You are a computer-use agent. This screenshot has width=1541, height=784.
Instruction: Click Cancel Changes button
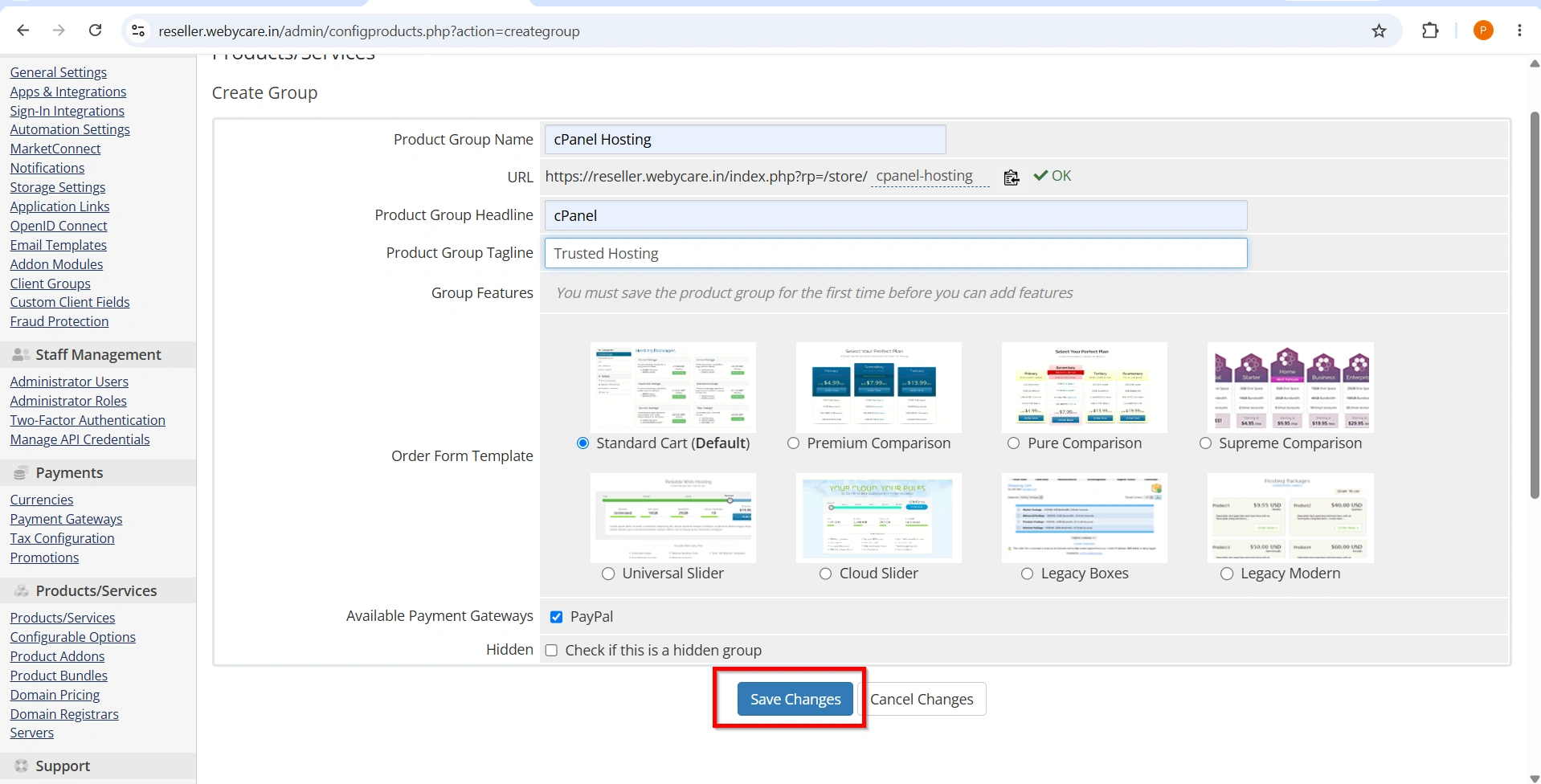(922, 700)
